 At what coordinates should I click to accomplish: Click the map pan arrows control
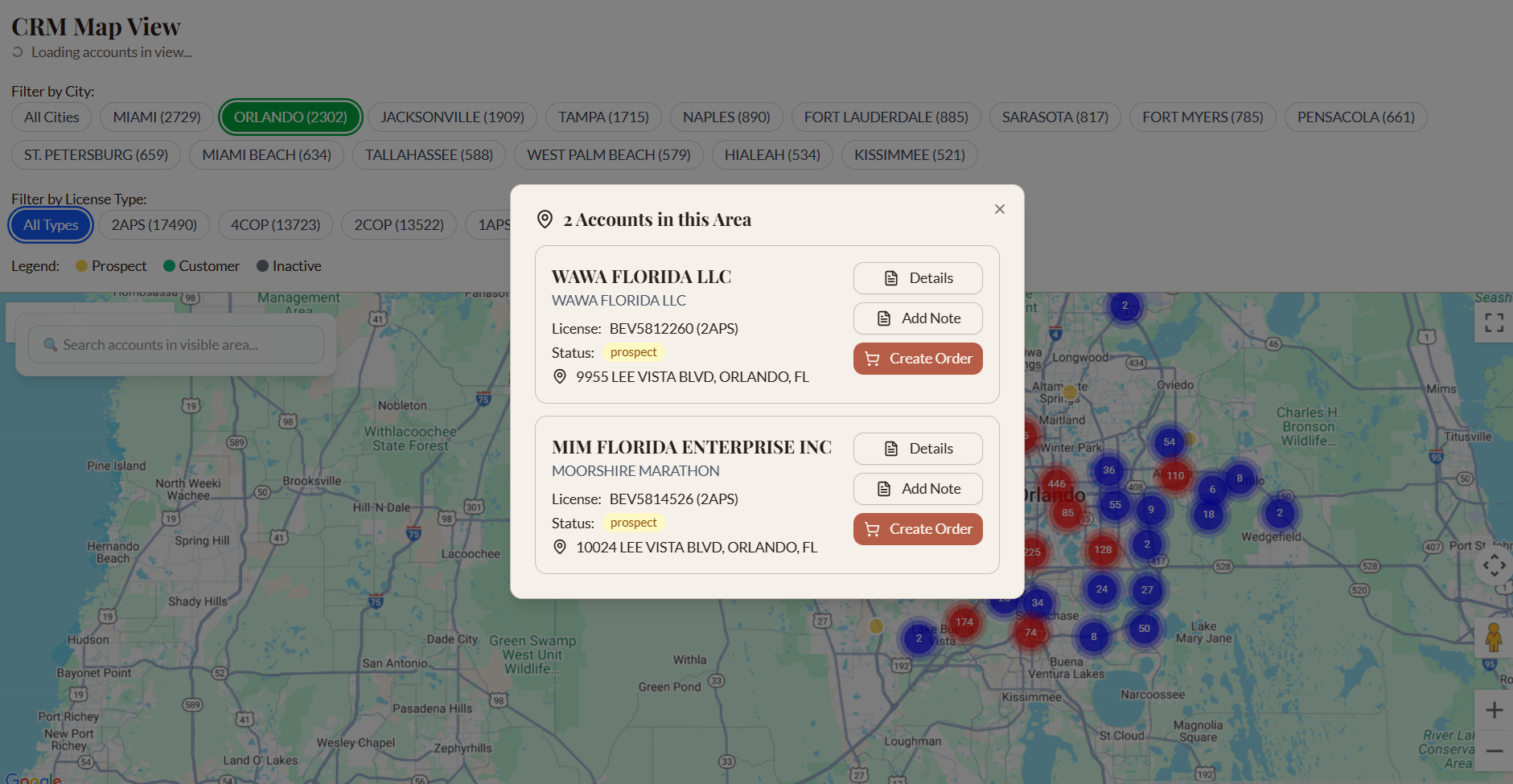(x=1494, y=565)
